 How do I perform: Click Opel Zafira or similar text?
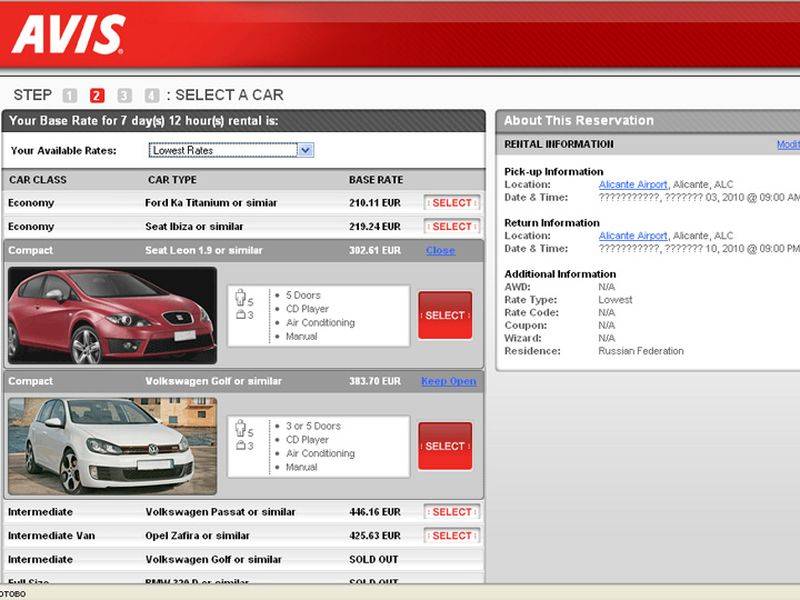click(197, 535)
